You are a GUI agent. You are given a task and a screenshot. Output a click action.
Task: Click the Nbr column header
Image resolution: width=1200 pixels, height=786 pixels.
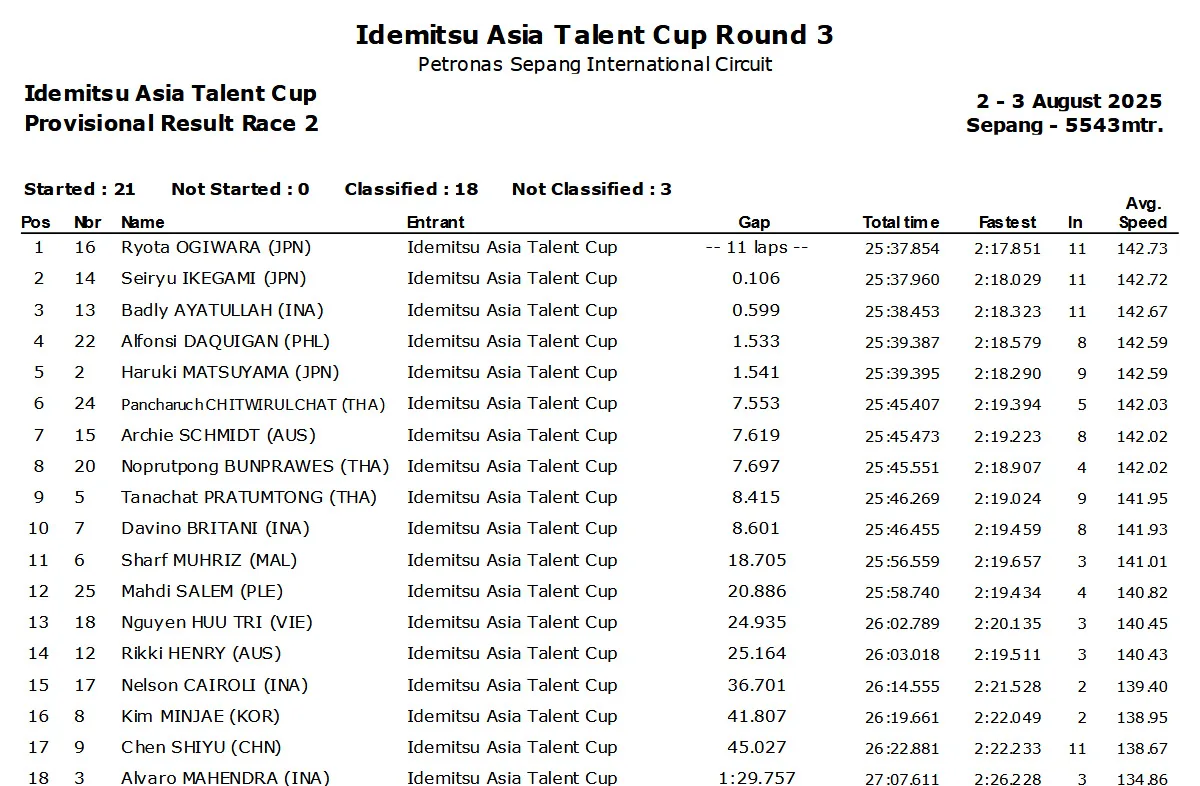[x=87, y=222]
